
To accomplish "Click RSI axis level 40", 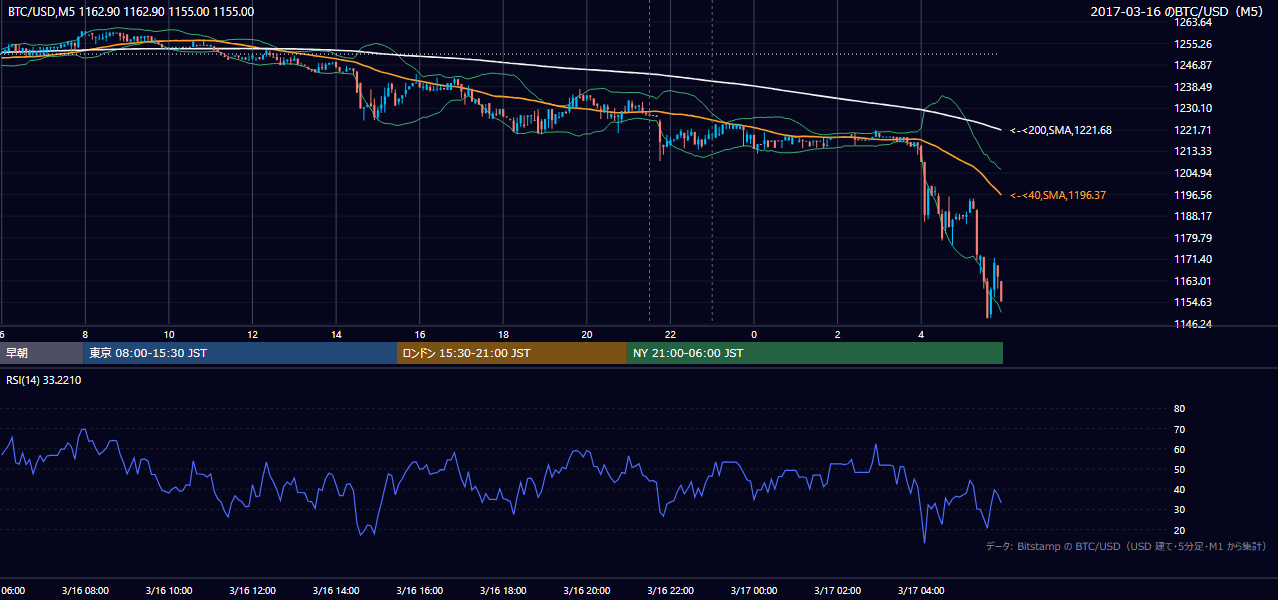I will [1179, 489].
